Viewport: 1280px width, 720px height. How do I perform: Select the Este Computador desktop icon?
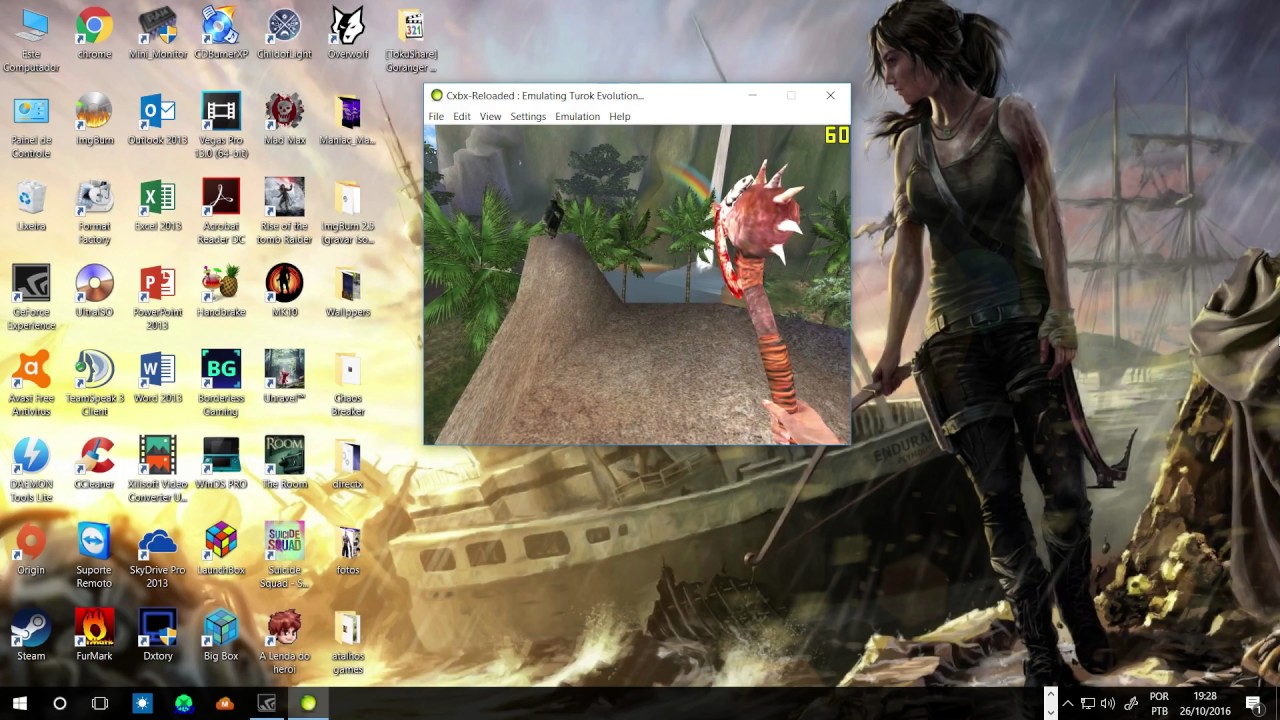pyautogui.click(x=31, y=40)
